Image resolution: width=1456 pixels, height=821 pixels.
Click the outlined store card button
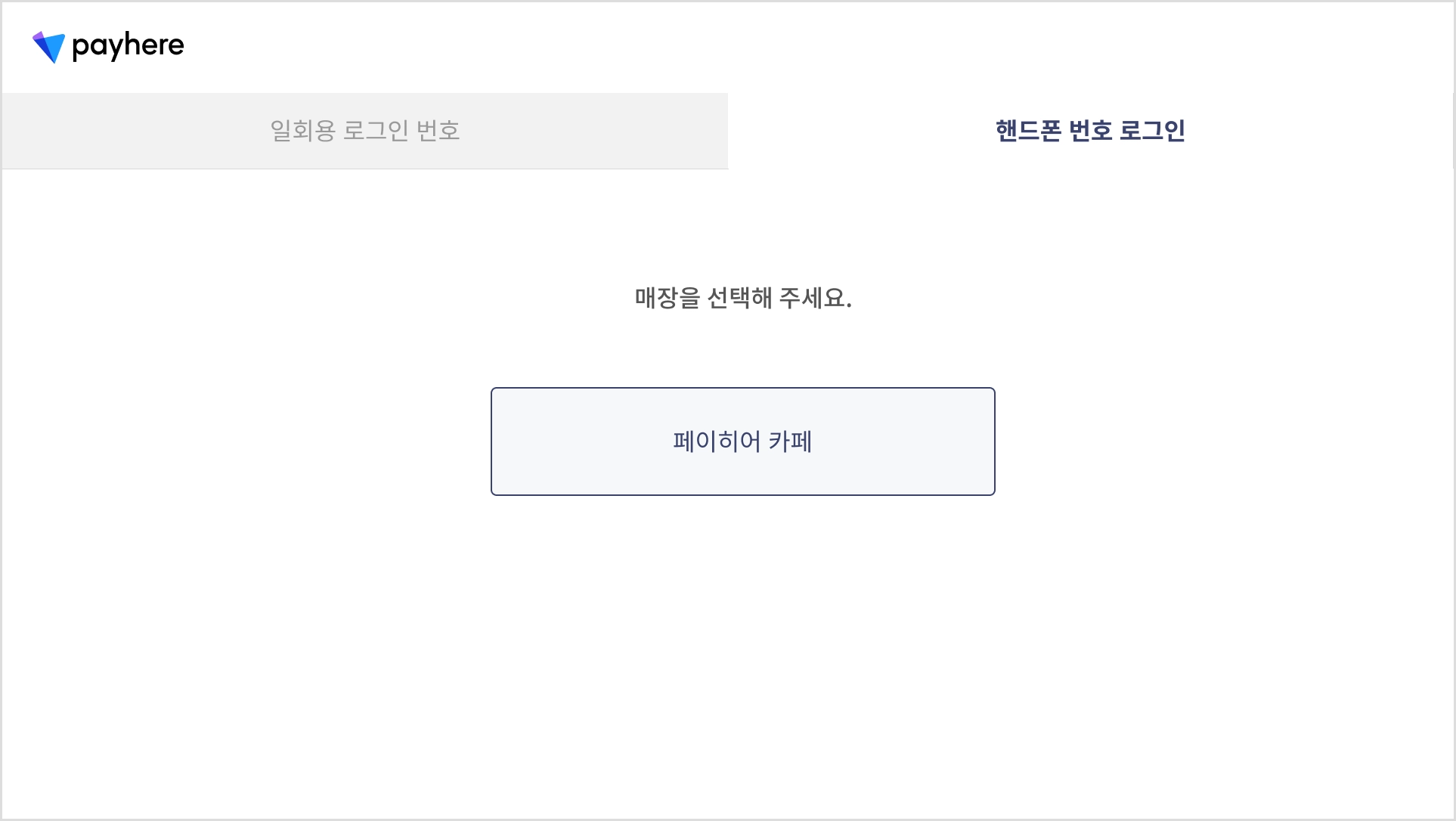pos(743,441)
